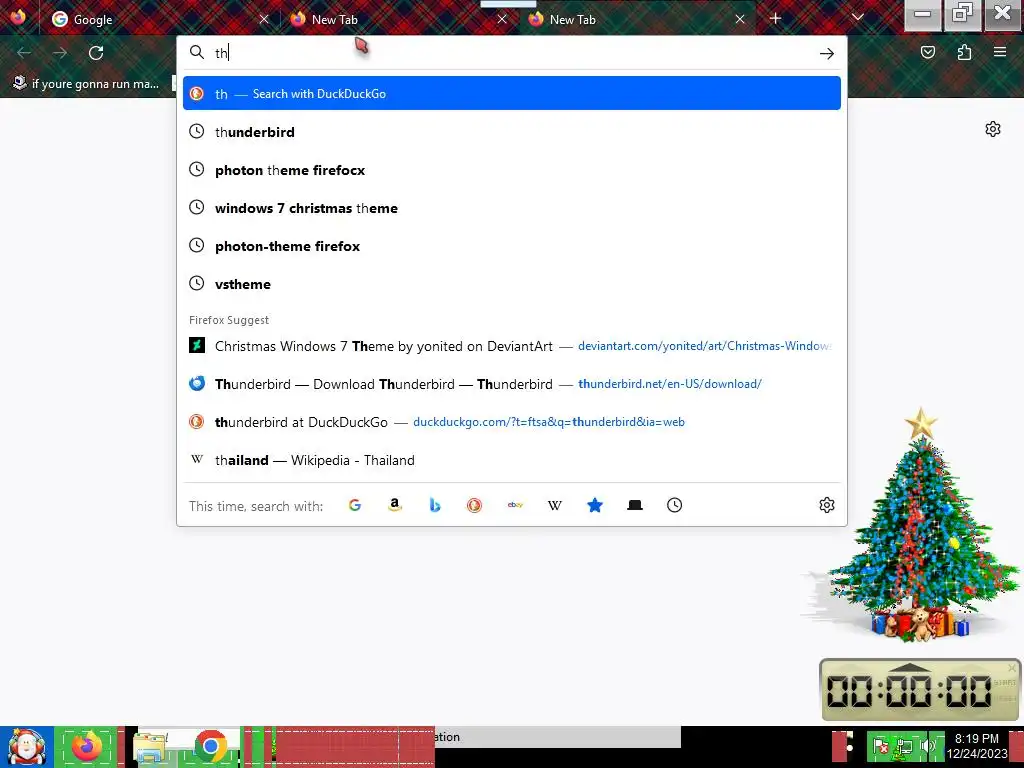Switch to the Google tab
This screenshot has height=768, width=1024.
159,19
